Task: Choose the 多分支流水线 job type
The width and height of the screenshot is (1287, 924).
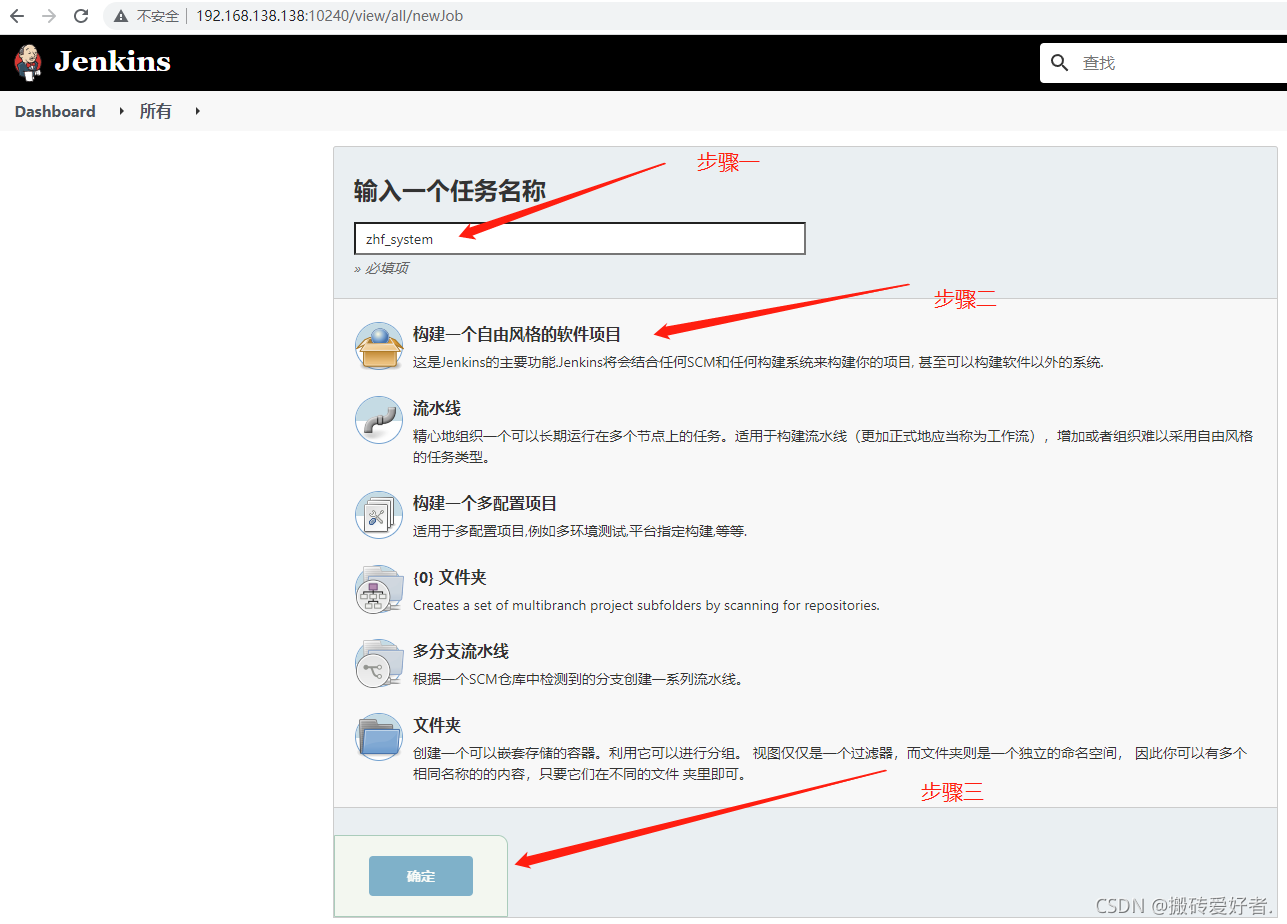Action: (x=461, y=651)
